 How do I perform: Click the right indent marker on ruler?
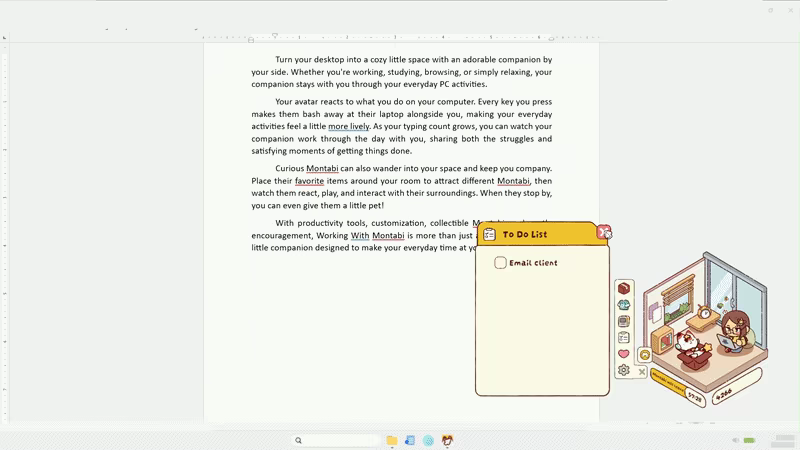(551, 39)
